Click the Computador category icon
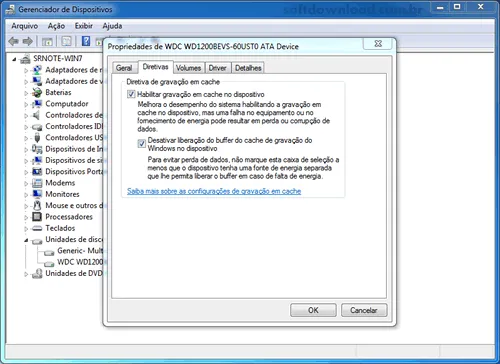500x364 pixels. click(37, 104)
